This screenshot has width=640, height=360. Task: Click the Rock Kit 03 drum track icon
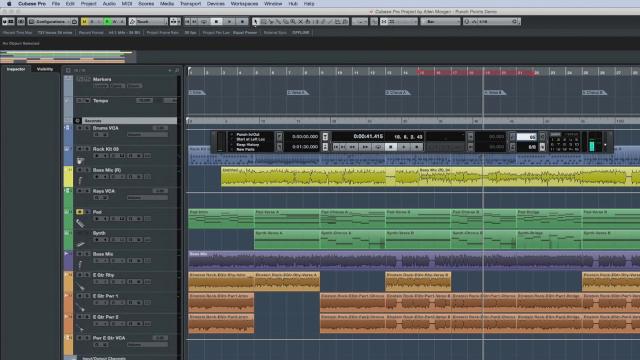(80, 161)
